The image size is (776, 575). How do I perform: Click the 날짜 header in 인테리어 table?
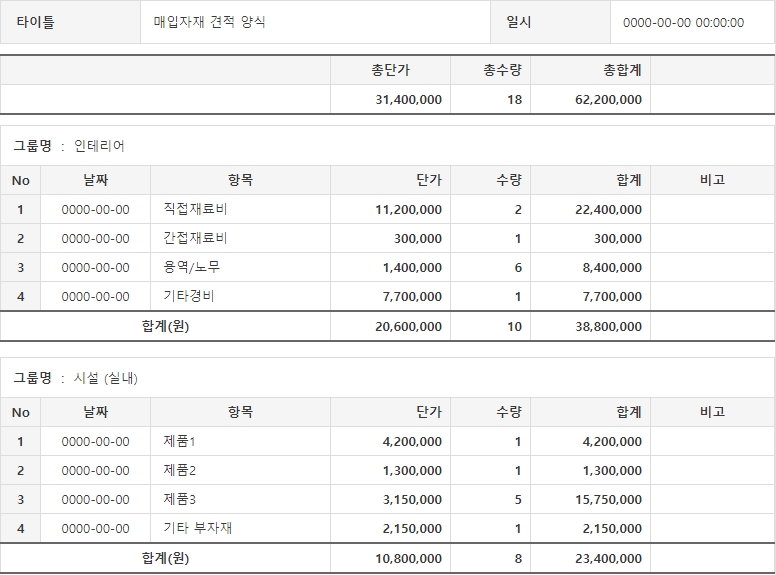coord(96,180)
